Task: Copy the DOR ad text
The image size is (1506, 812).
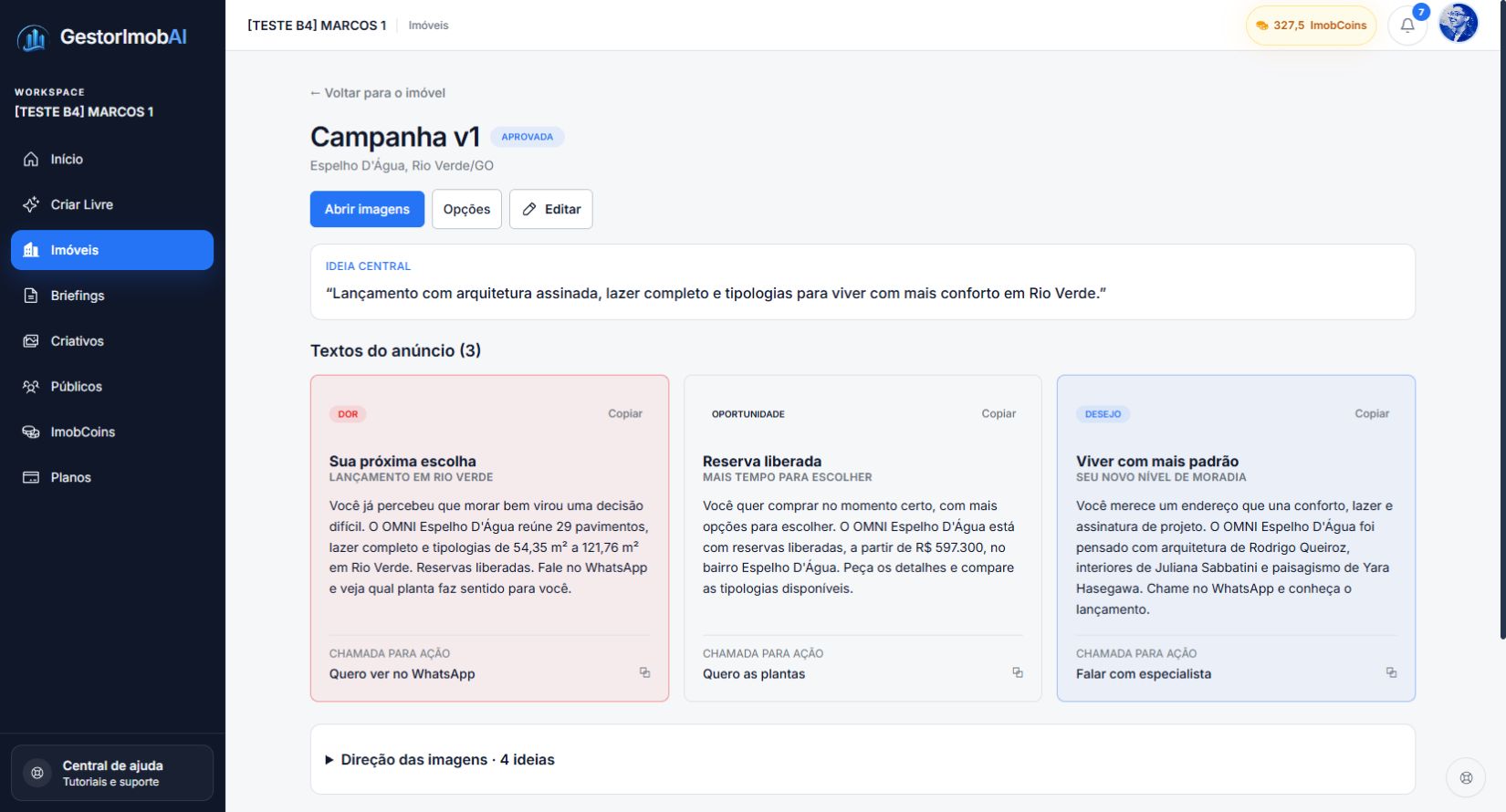Action: coord(625,413)
